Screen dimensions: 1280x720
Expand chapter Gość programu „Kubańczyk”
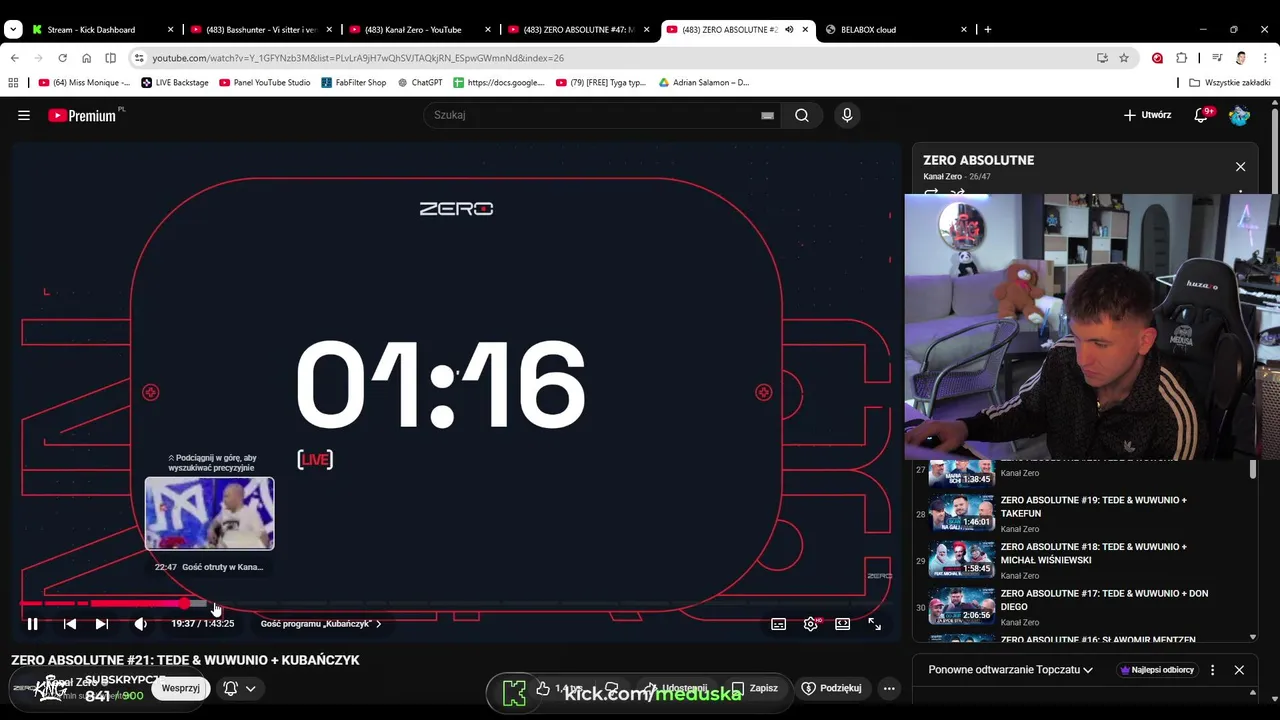321,624
